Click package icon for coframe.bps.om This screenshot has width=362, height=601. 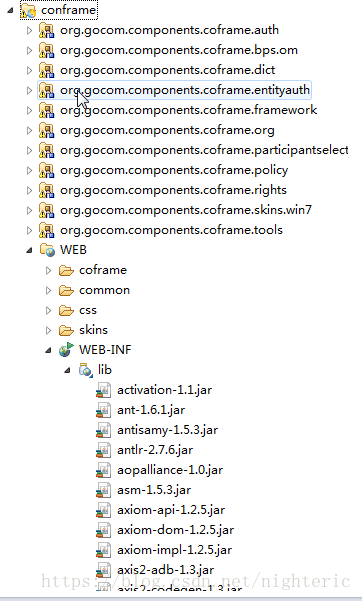pyautogui.click(x=46, y=50)
